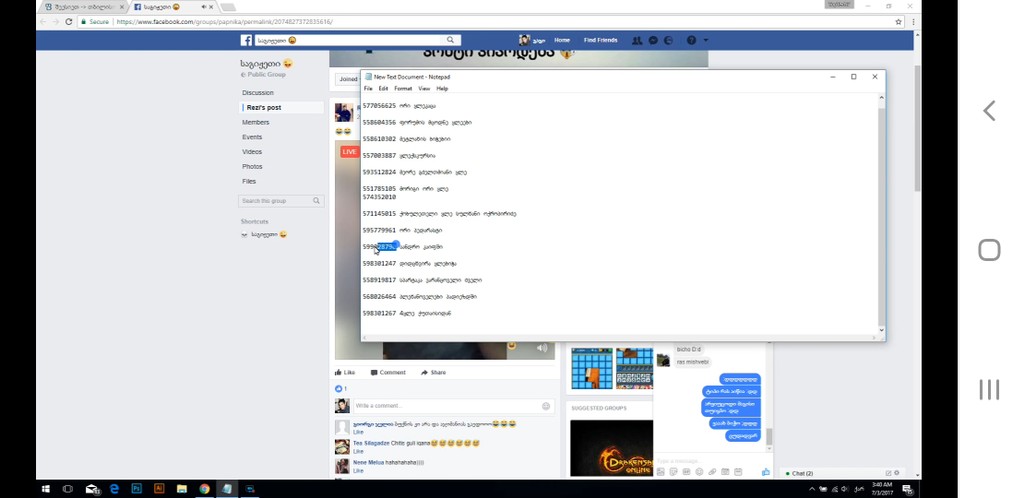Open Photos in the group sidebar

[252, 166]
